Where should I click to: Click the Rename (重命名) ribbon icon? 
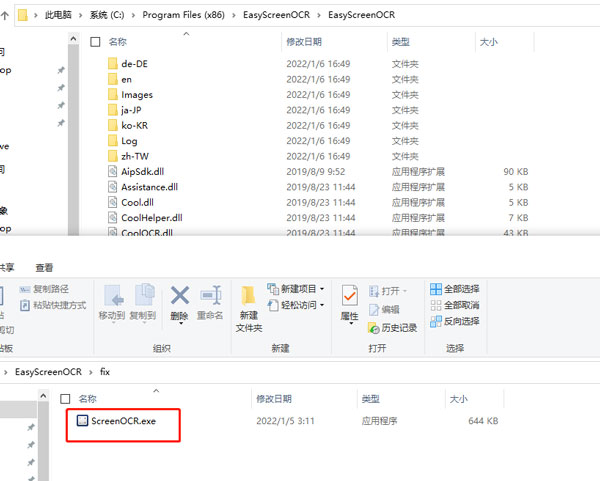210,295
